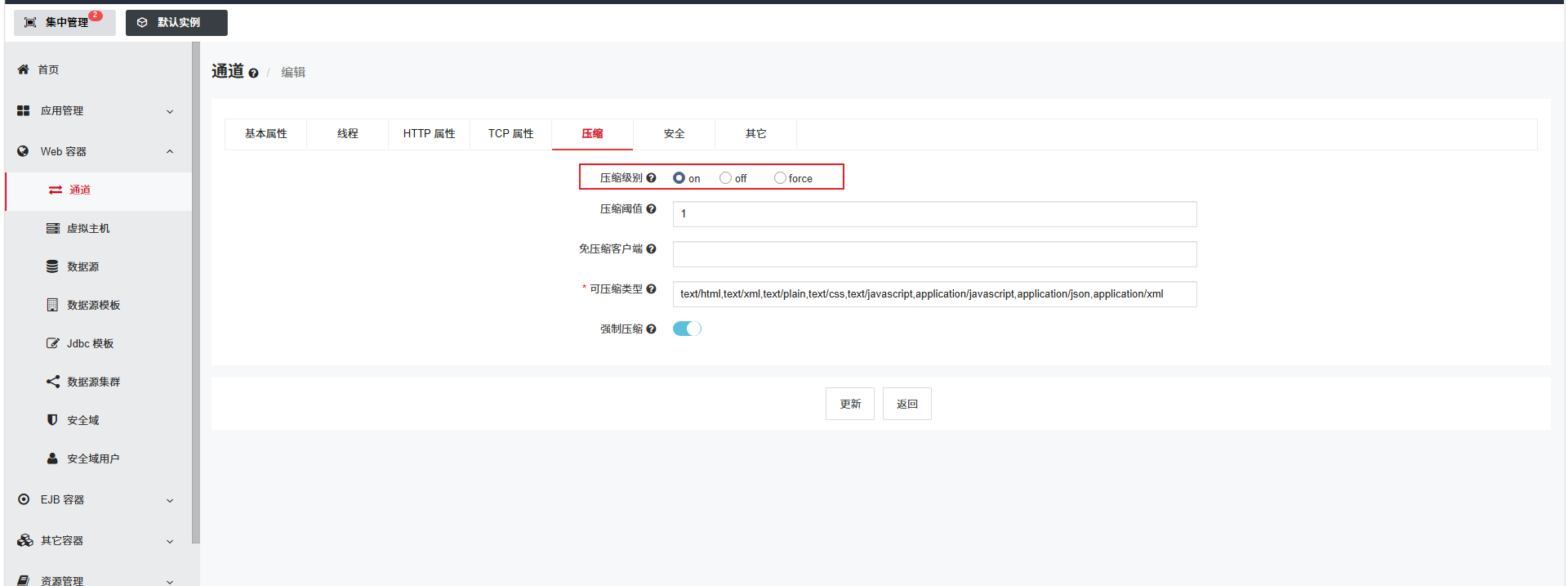Screen dimensions: 1568x586
Task: Click the help icon beside 通道 title
Action: (253, 73)
